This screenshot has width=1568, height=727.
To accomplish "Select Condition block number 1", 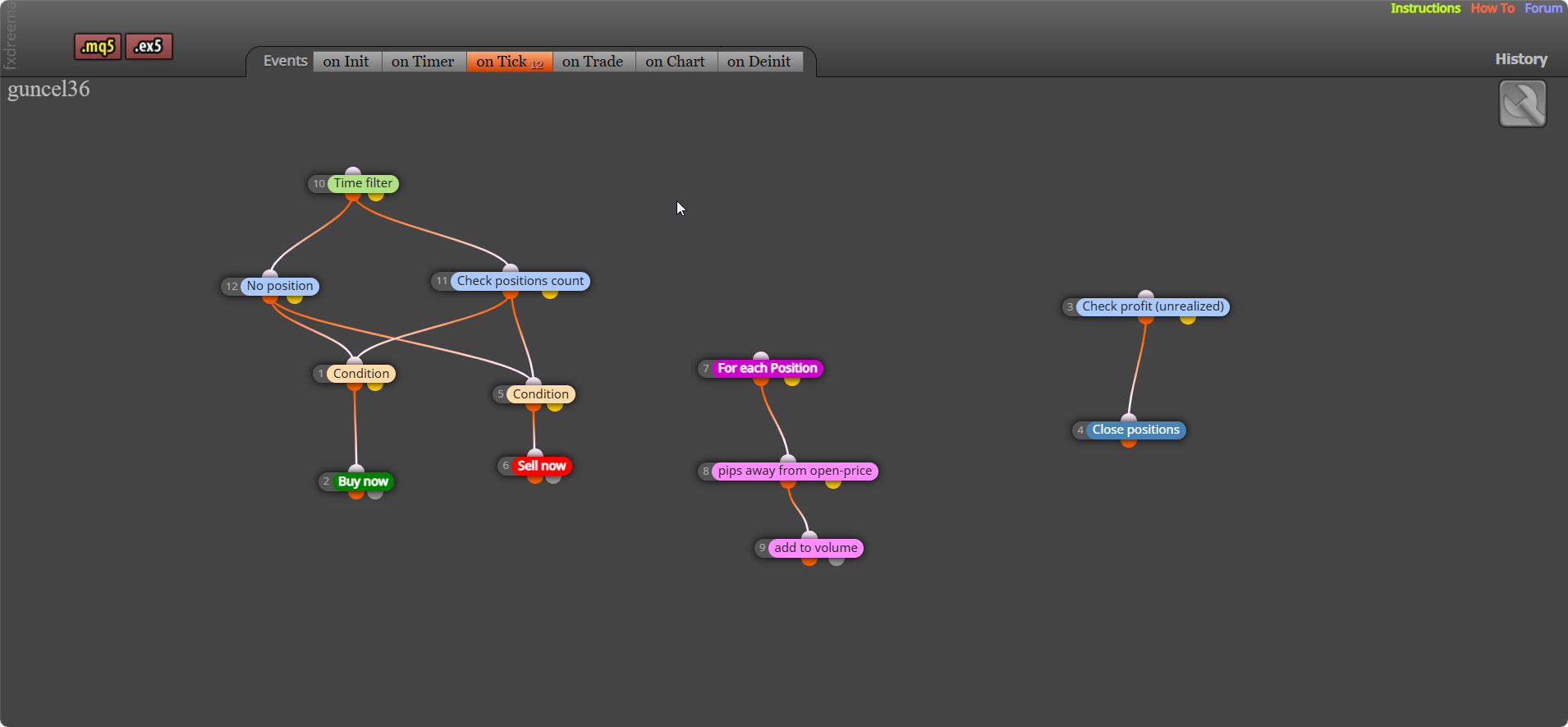I will click(361, 374).
